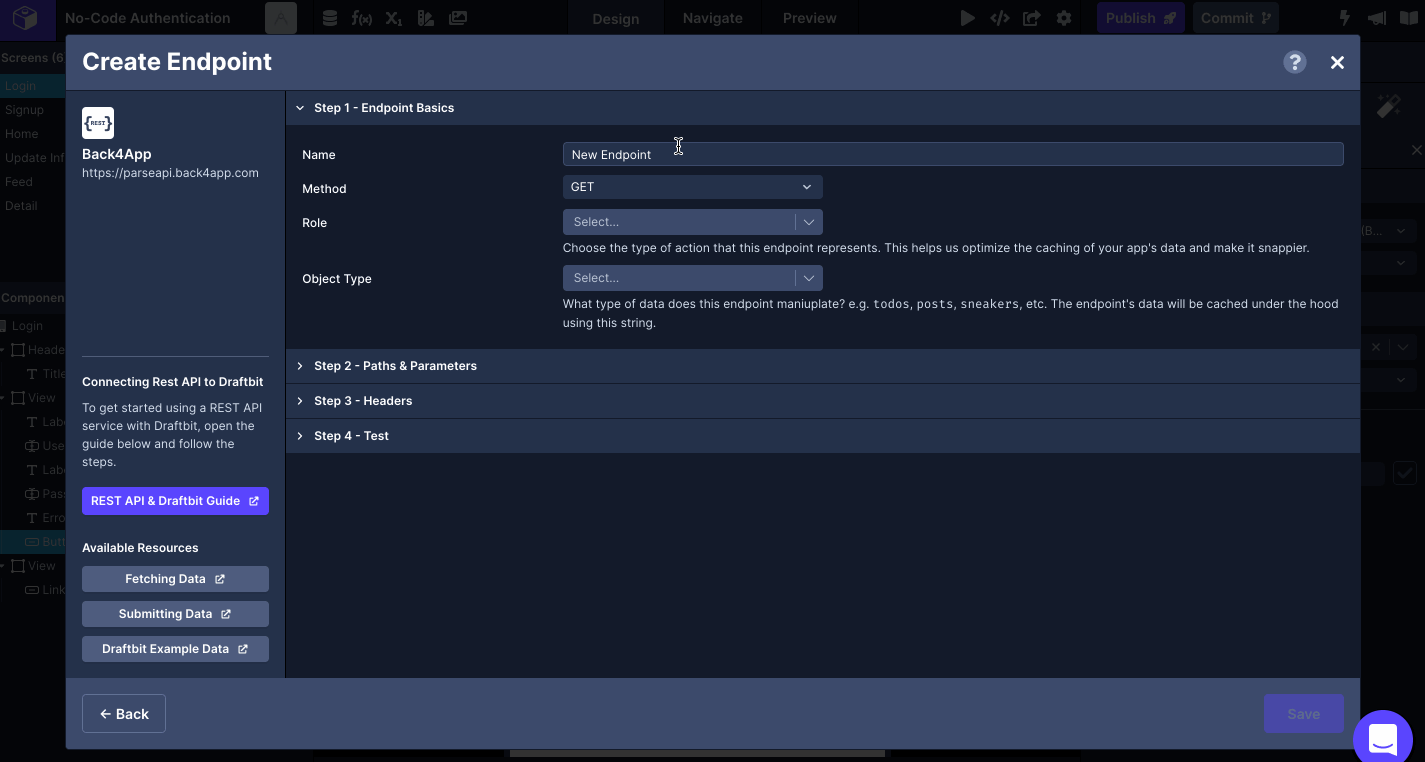Viewport: 1425px width, 762px height.
Task: Expand Step 2 - Paths & Parameters
Action: 822,366
